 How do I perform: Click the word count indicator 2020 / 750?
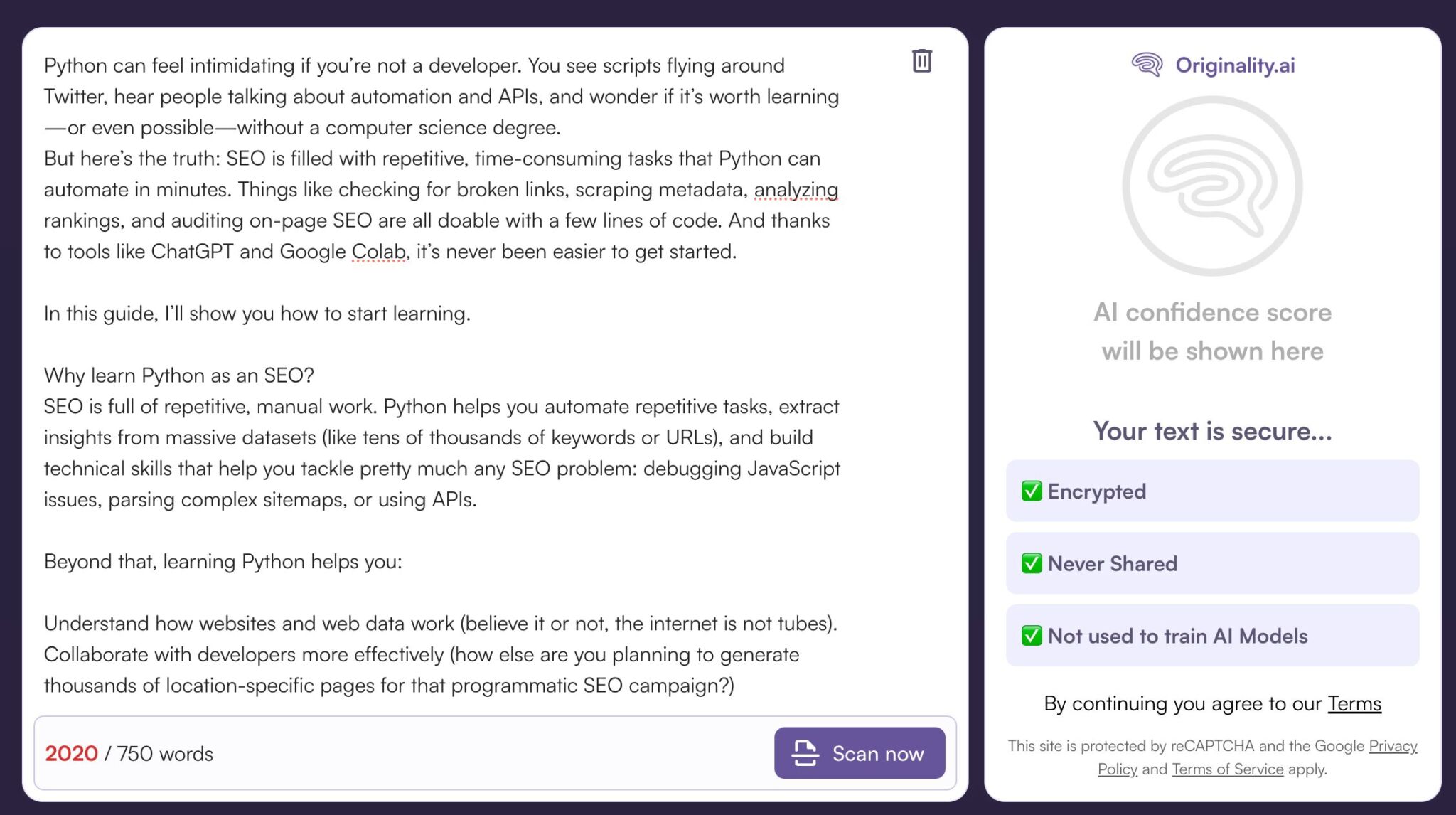point(129,754)
